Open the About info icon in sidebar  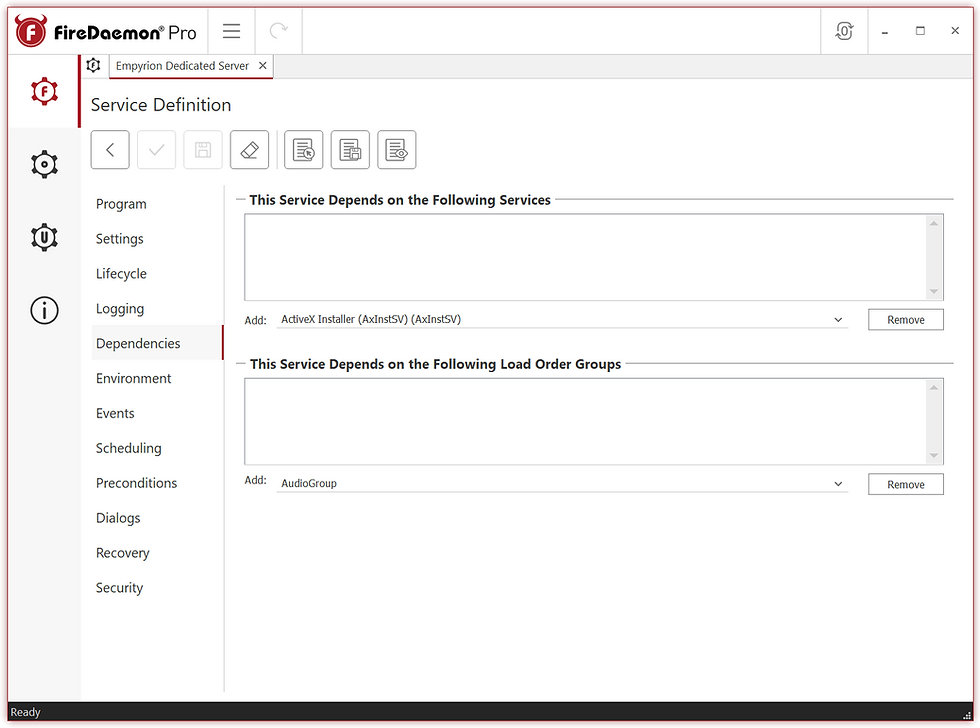coord(44,310)
